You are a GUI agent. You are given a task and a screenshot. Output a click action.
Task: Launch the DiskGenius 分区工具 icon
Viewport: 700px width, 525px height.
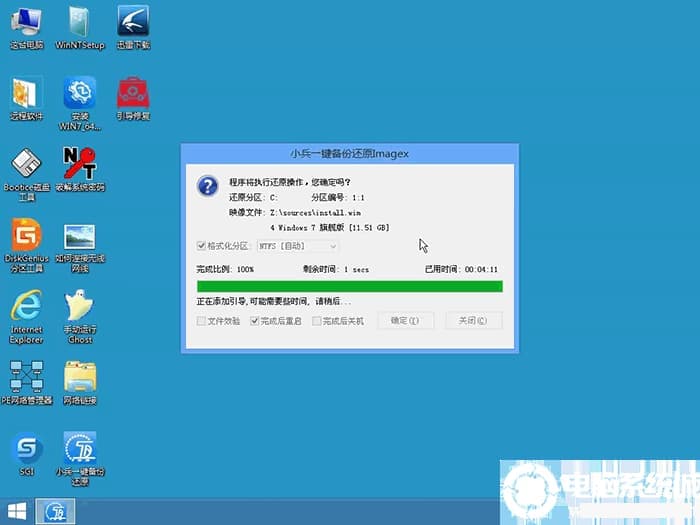26,237
